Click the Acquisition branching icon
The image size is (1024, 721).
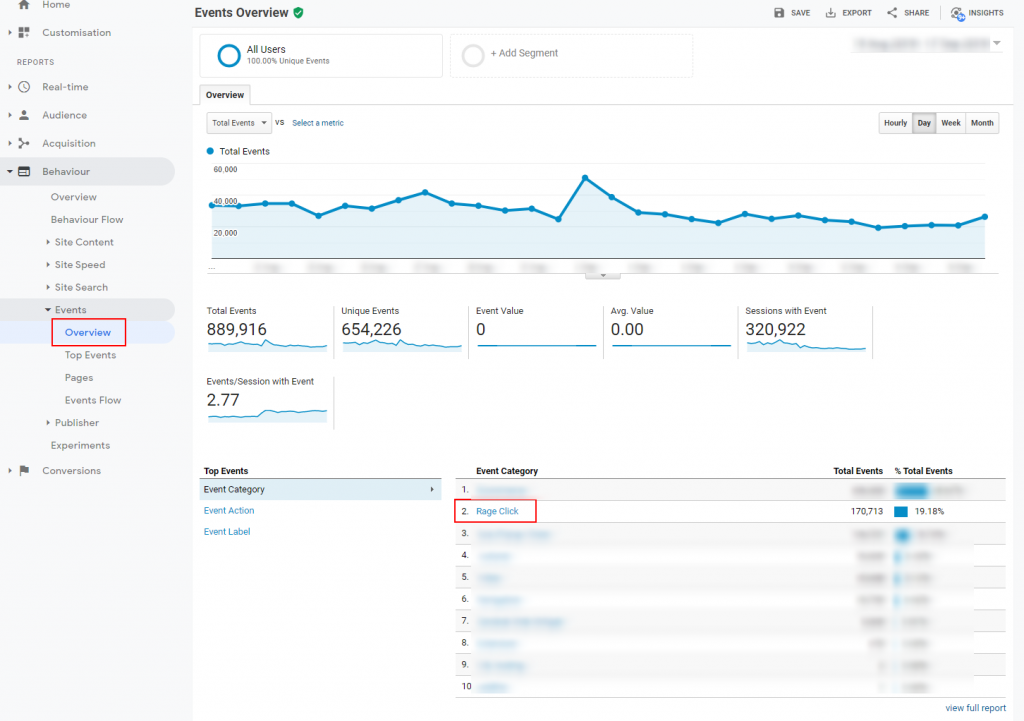coord(24,143)
